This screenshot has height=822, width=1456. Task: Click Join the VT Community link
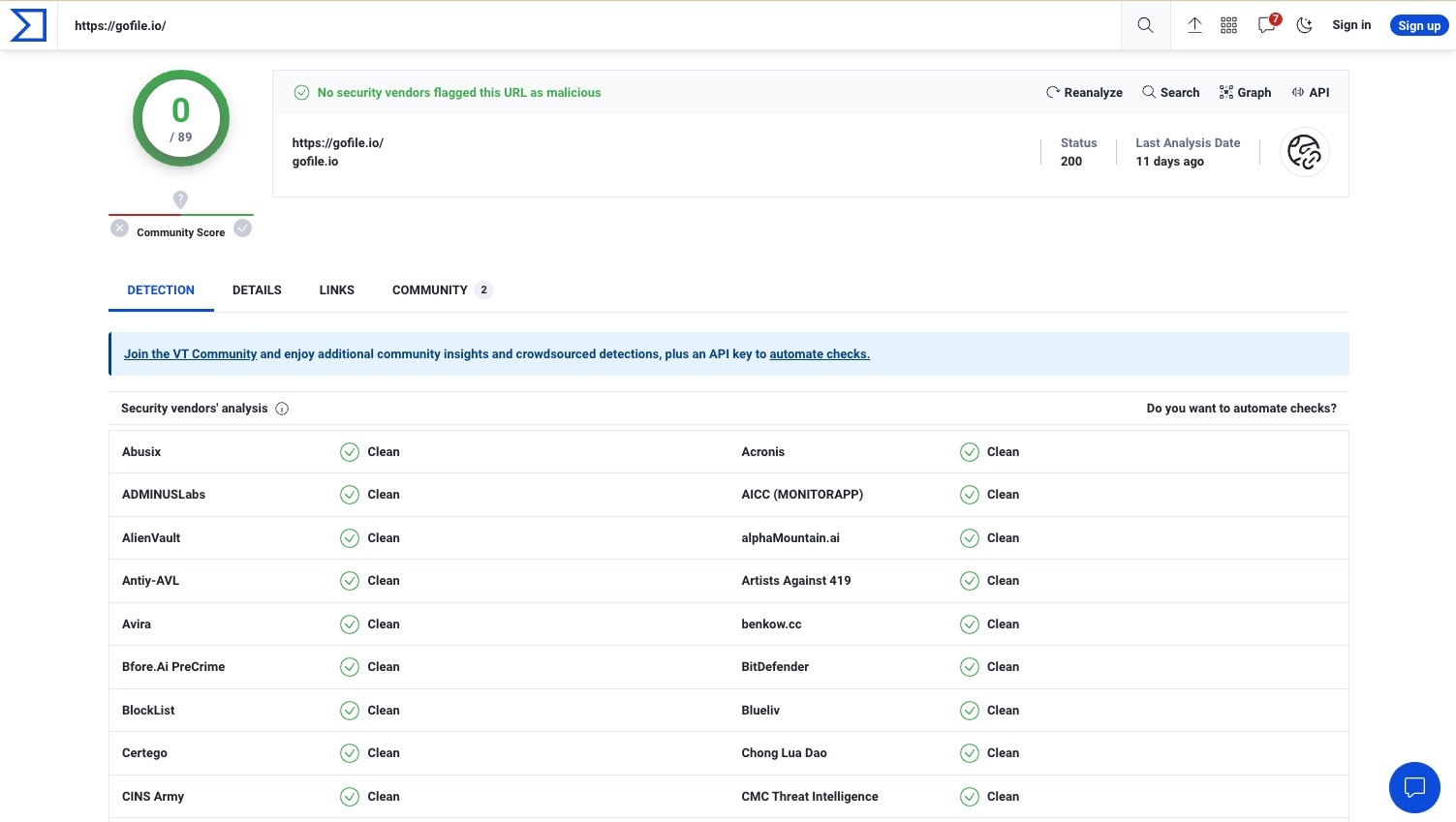coord(190,354)
